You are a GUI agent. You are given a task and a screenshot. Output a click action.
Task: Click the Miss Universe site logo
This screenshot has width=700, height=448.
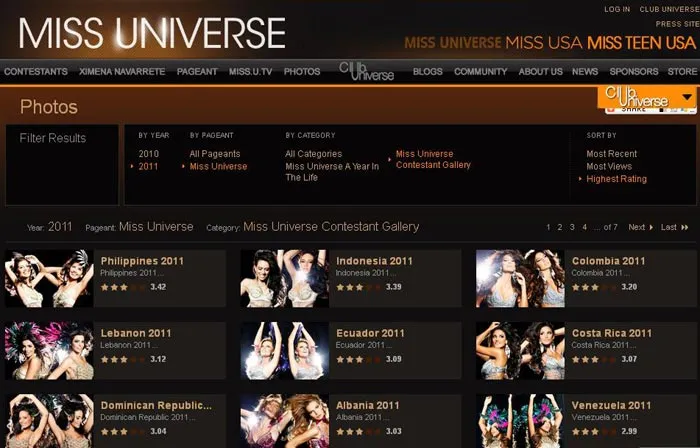pos(152,33)
